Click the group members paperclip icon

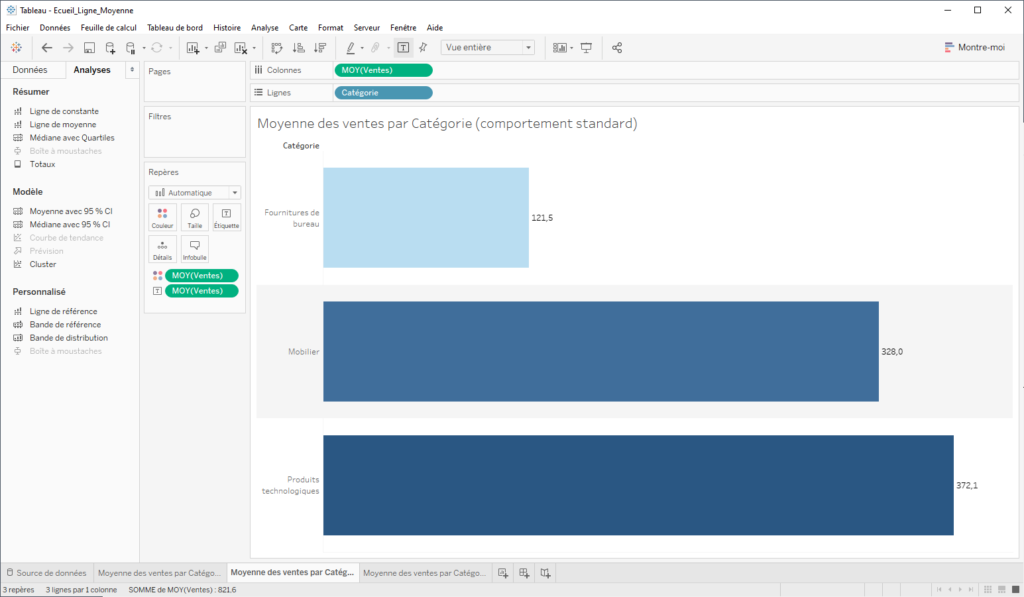click(x=376, y=48)
